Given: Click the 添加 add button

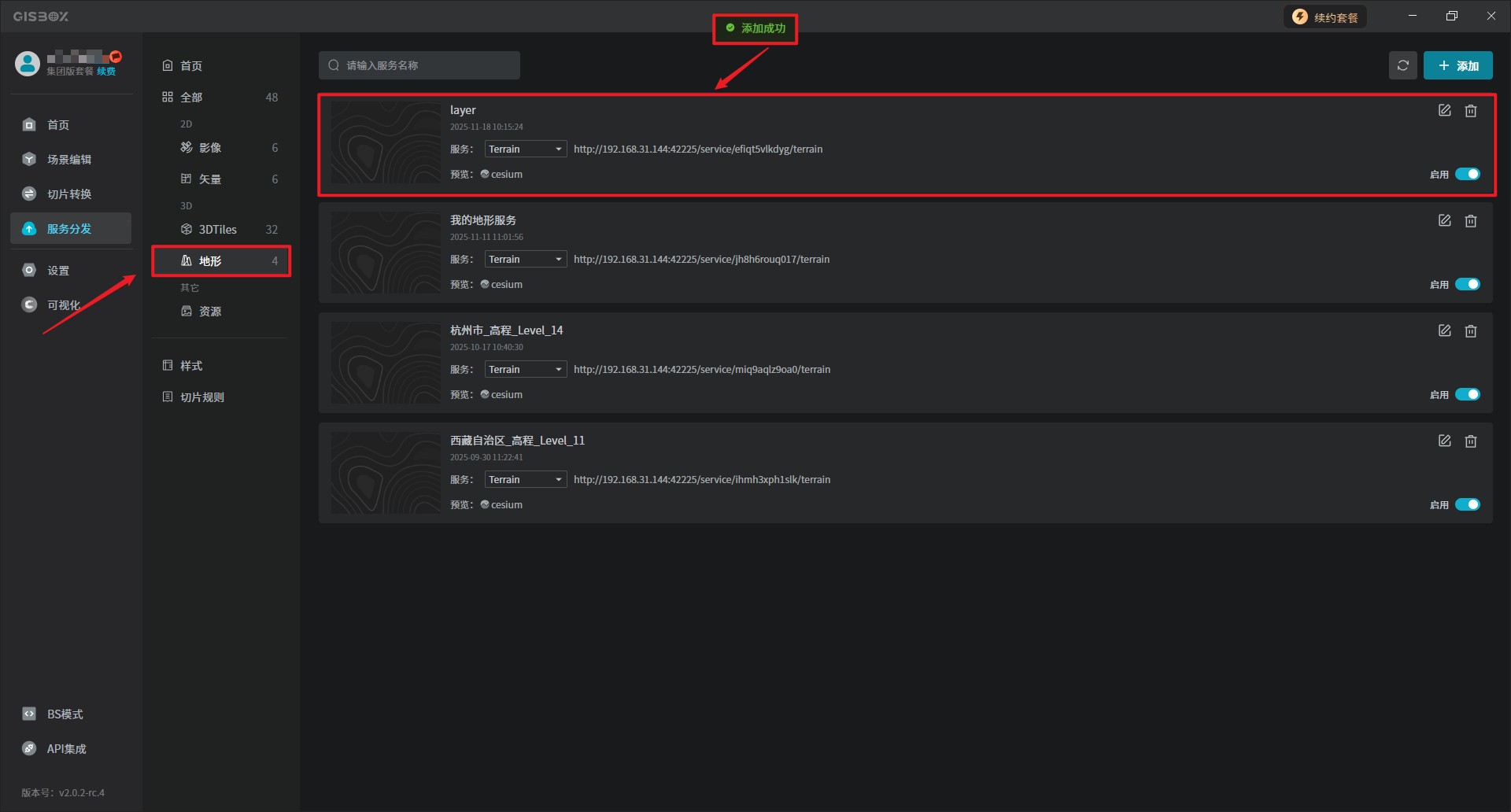Looking at the screenshot, I should pyautogui.click(x=1457, y=66).
